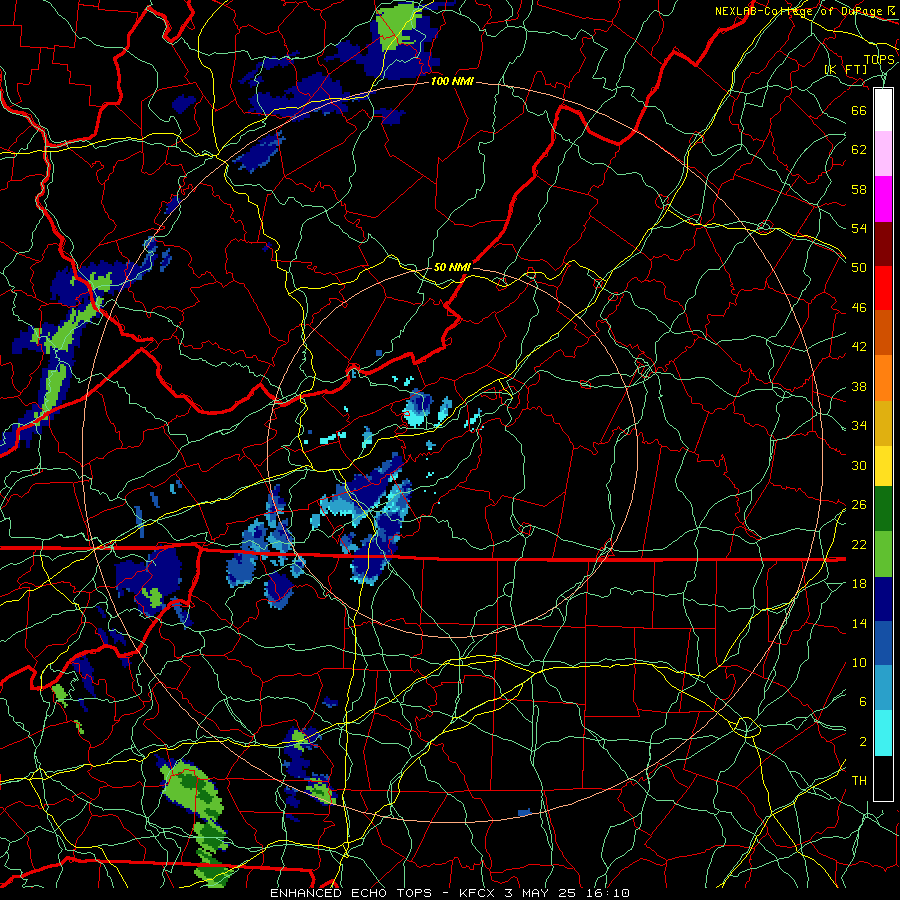
Task: Pick the bright orange legend swatch
Action: pos(883,378)
